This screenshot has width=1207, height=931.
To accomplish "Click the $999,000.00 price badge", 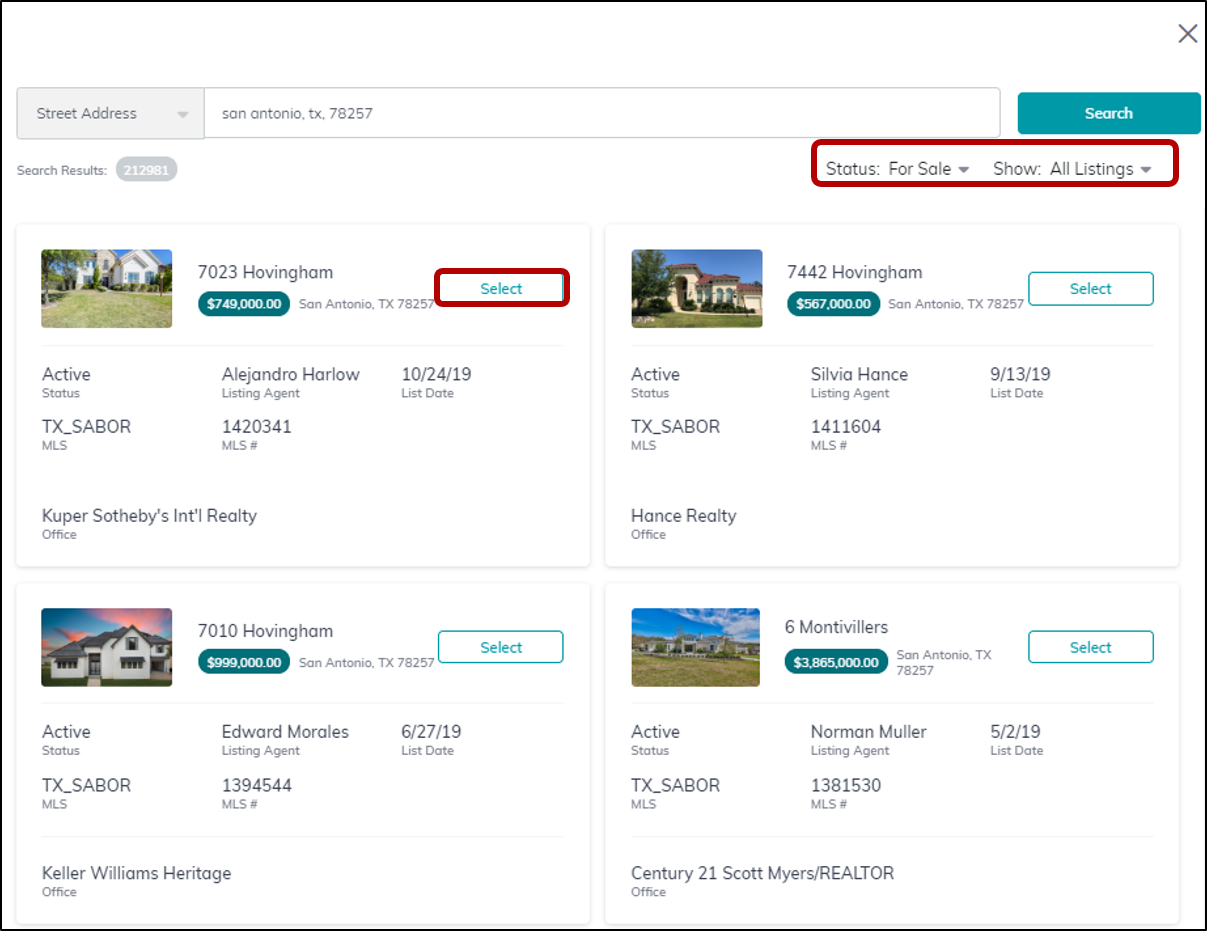I will (x=244, y=662).
